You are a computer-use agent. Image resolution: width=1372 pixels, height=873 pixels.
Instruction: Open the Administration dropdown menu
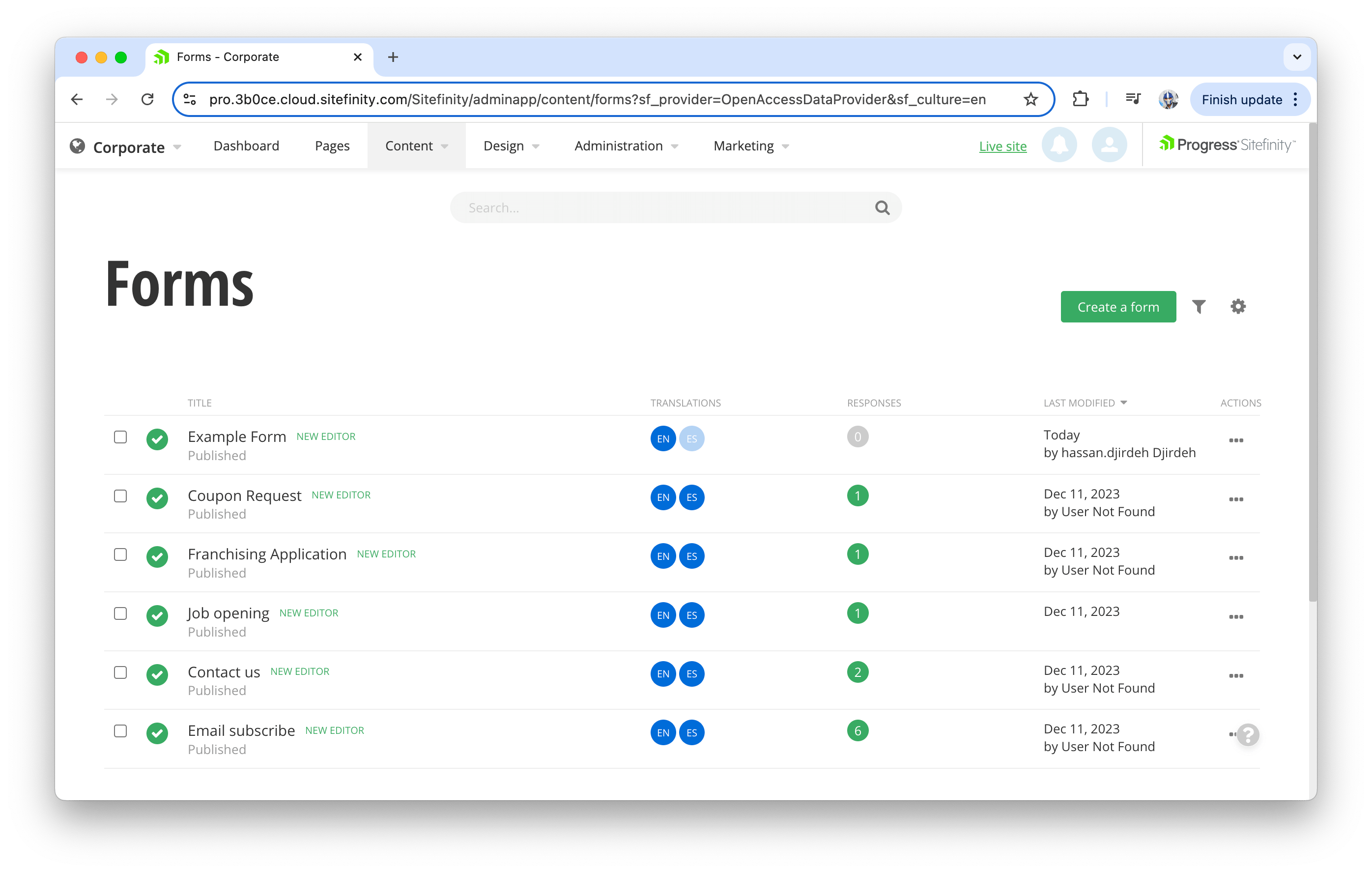click(626, 146)
